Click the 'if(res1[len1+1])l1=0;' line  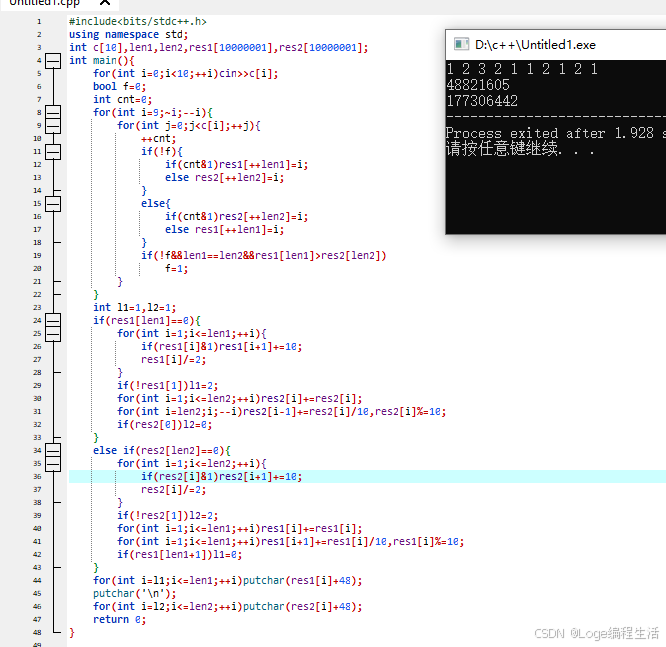(180, 554)
